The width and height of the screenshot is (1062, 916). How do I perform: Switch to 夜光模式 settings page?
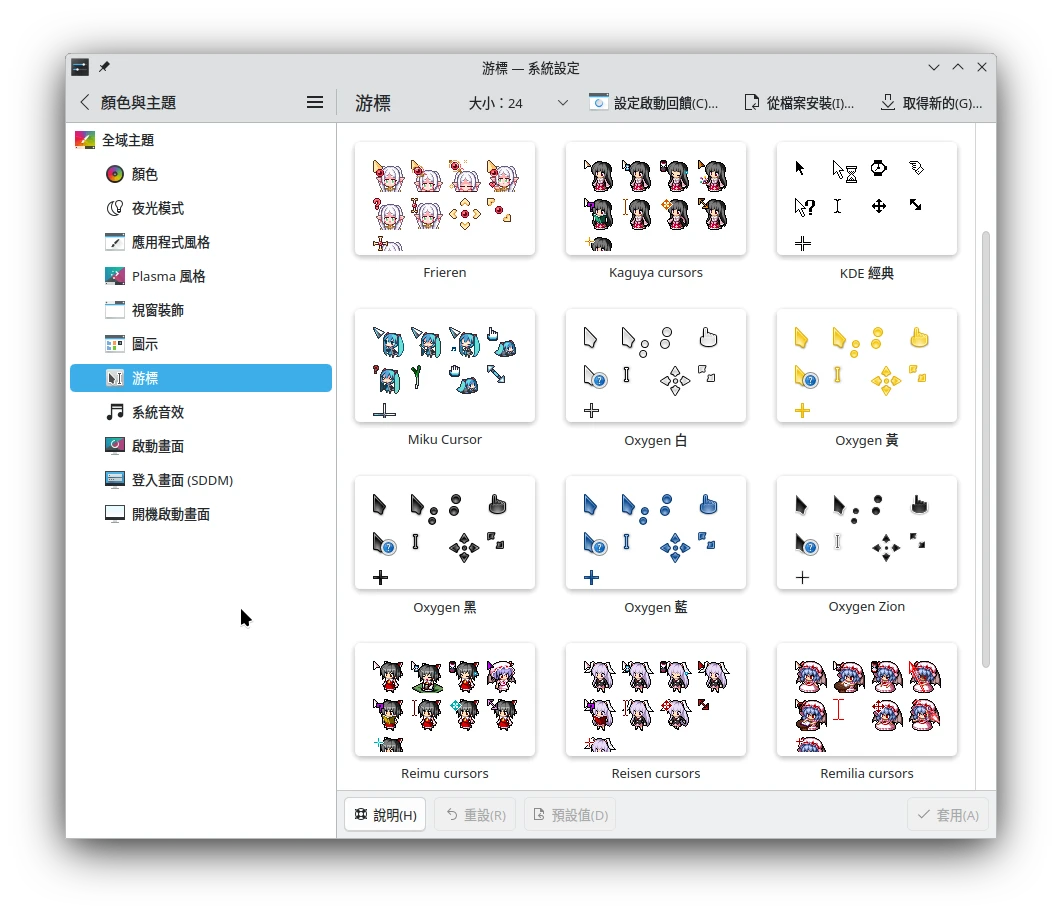pos(201,208)
